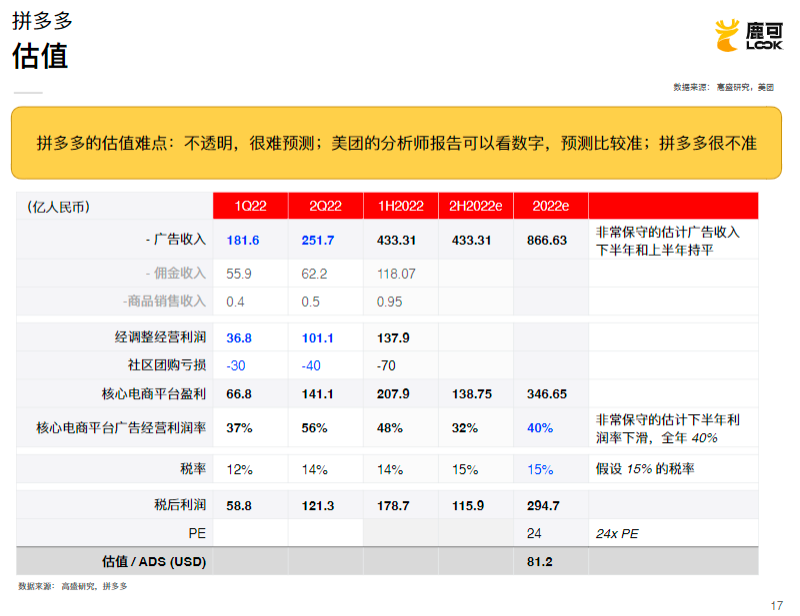
Task: Click the value '207.9'
Action: [393, 394]
